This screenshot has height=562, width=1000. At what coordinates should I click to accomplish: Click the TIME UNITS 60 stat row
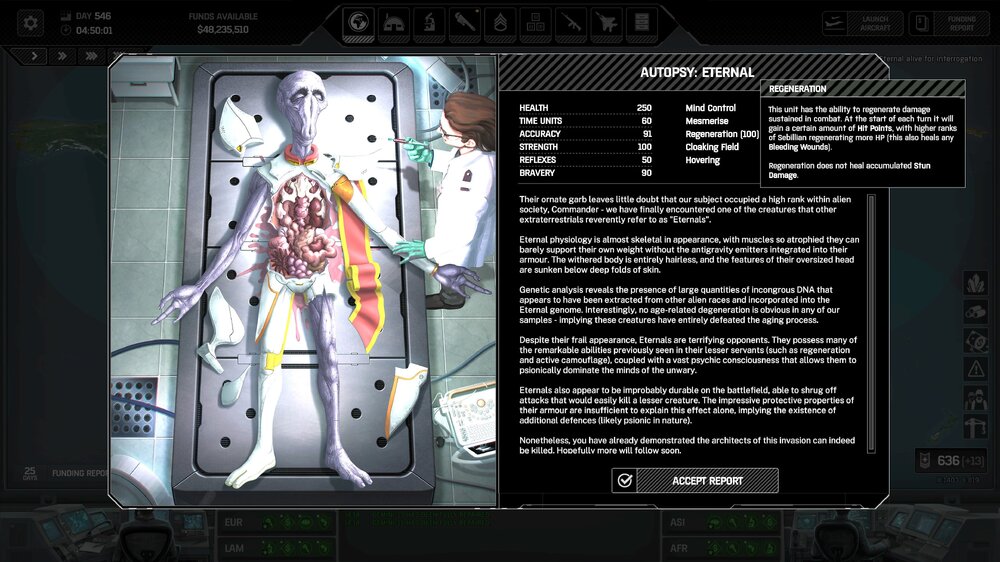point(585,121)
